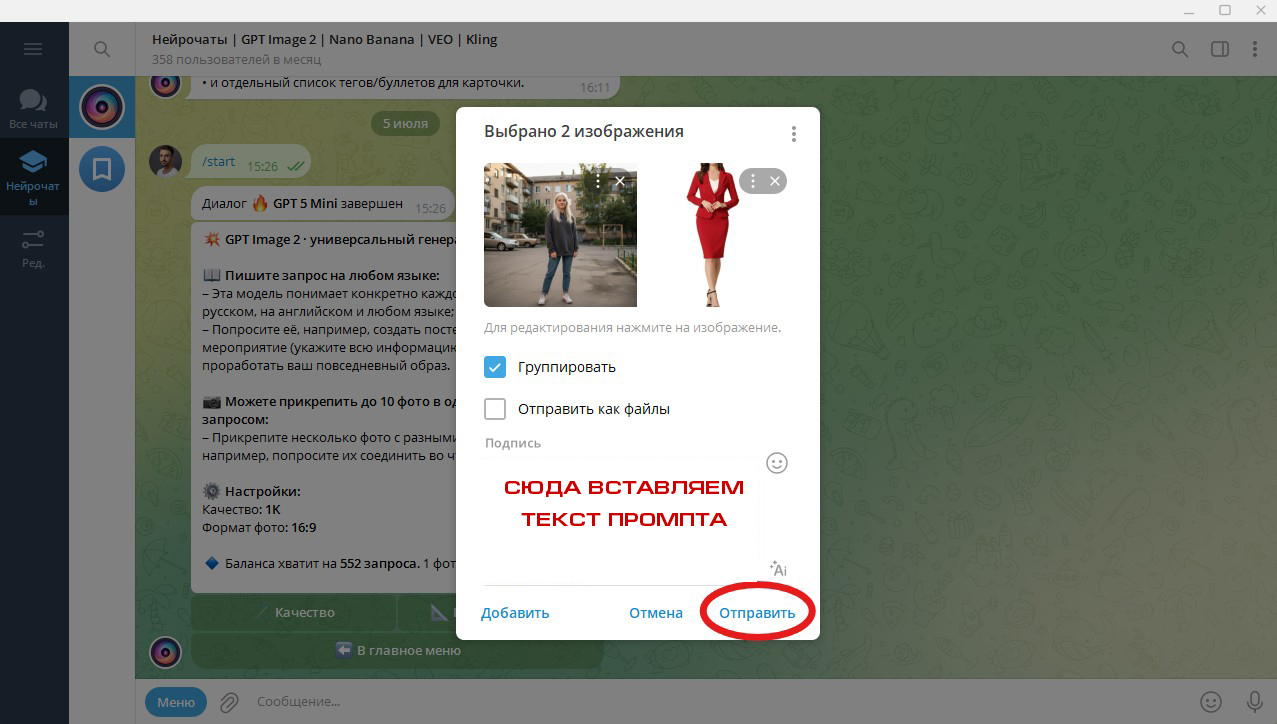Remove the street photo from selection
This screenshot has height=724, width=1277.
coord(620,181)
